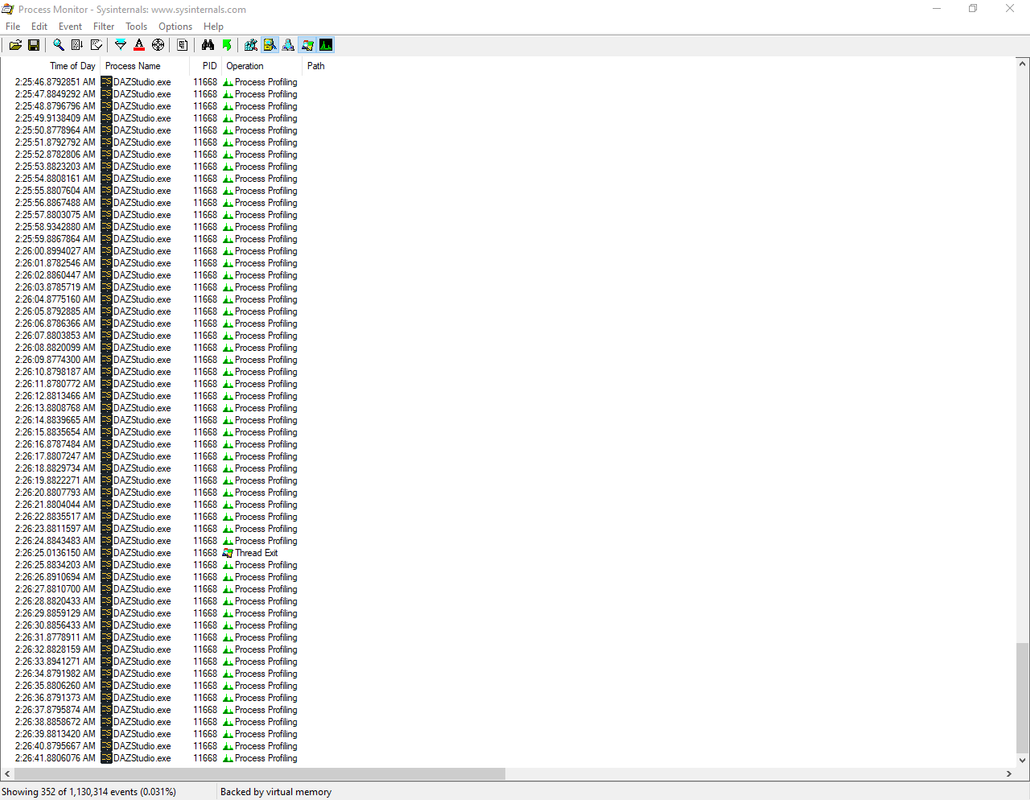
Task: Open the Highlight icon with red A
Action: coord(139,45)
